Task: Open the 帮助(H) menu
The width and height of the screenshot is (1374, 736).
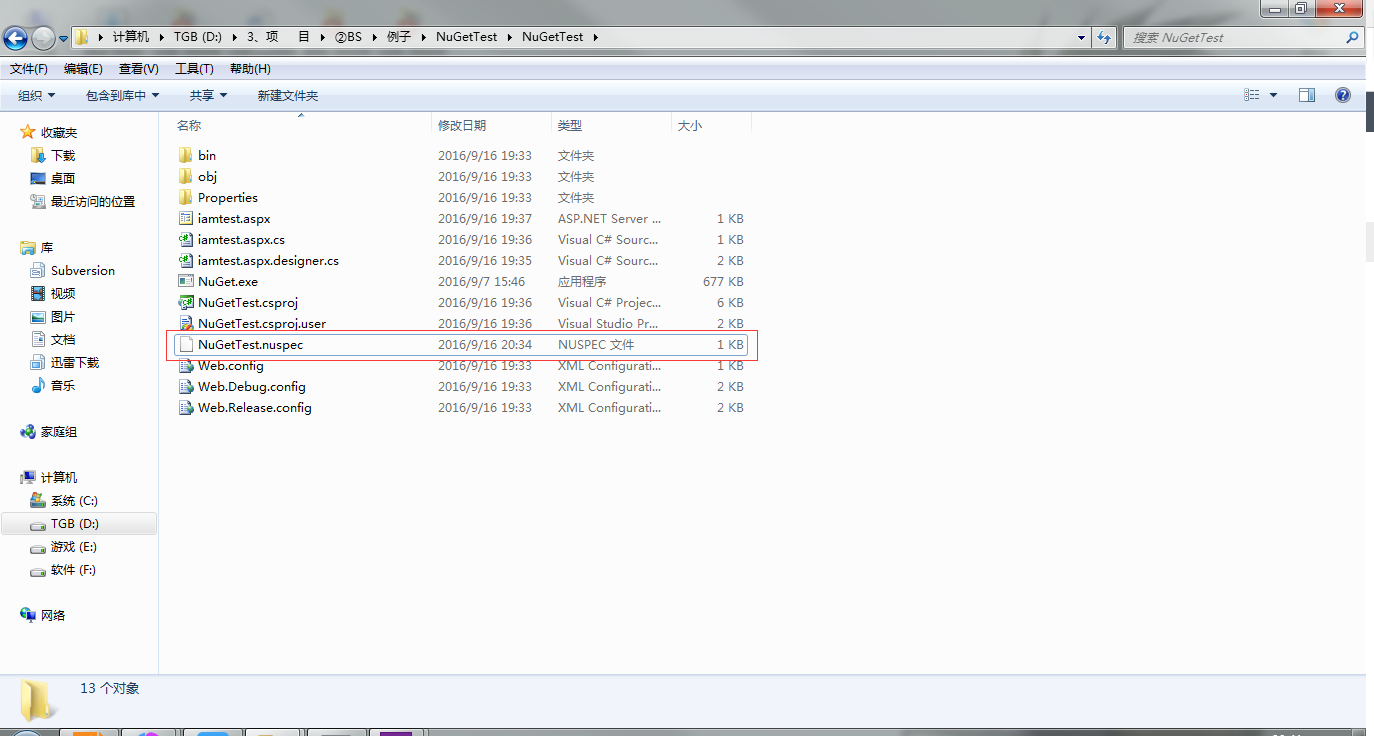Action: point(250,69)
